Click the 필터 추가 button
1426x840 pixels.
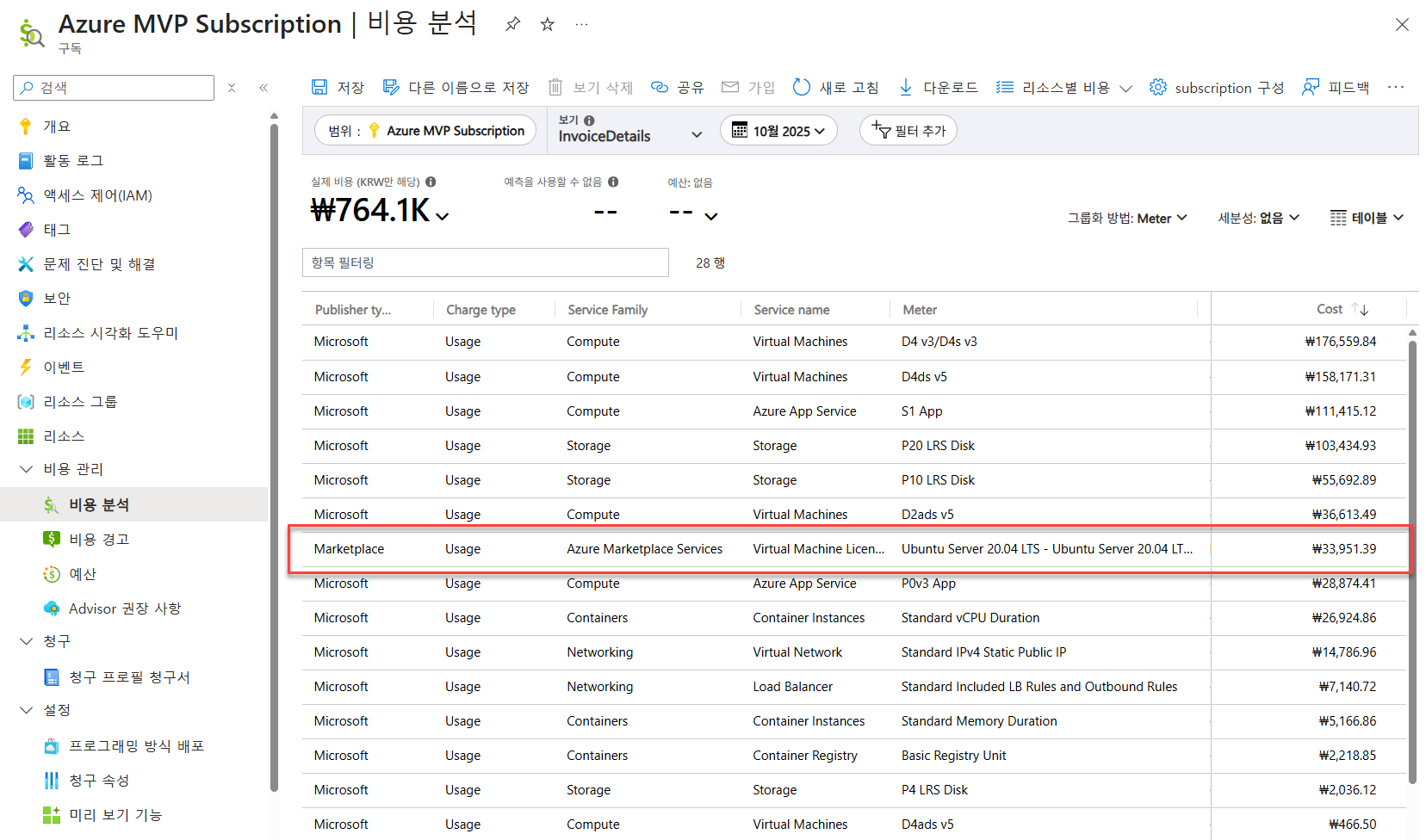(908, 131)
